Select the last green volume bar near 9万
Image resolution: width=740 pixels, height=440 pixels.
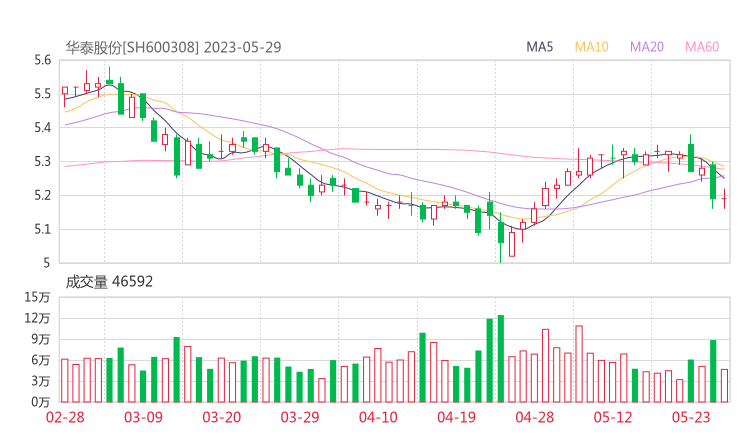click(713, 371)
